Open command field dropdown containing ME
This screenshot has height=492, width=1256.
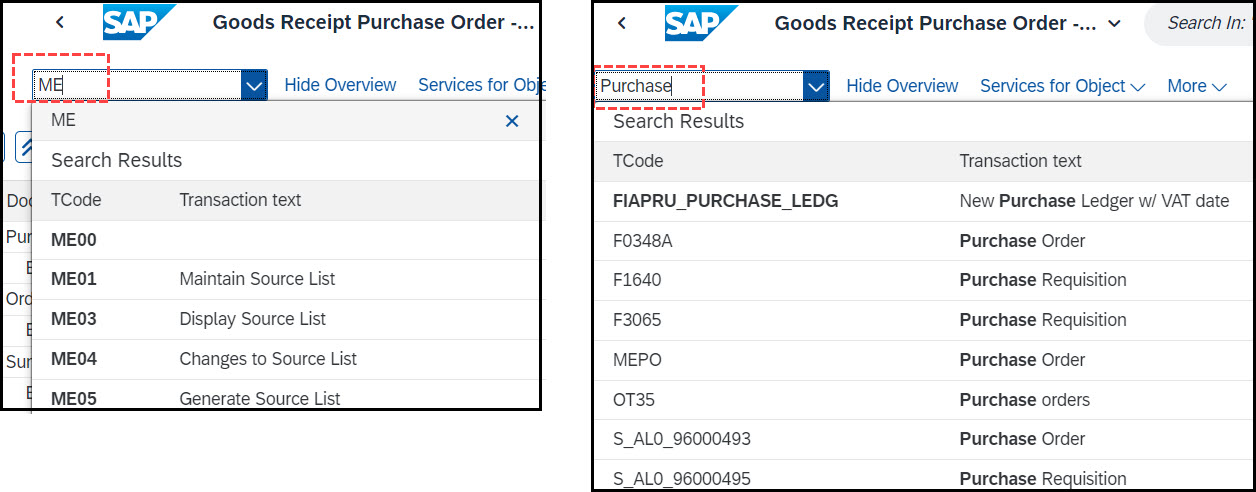(254, 86)
